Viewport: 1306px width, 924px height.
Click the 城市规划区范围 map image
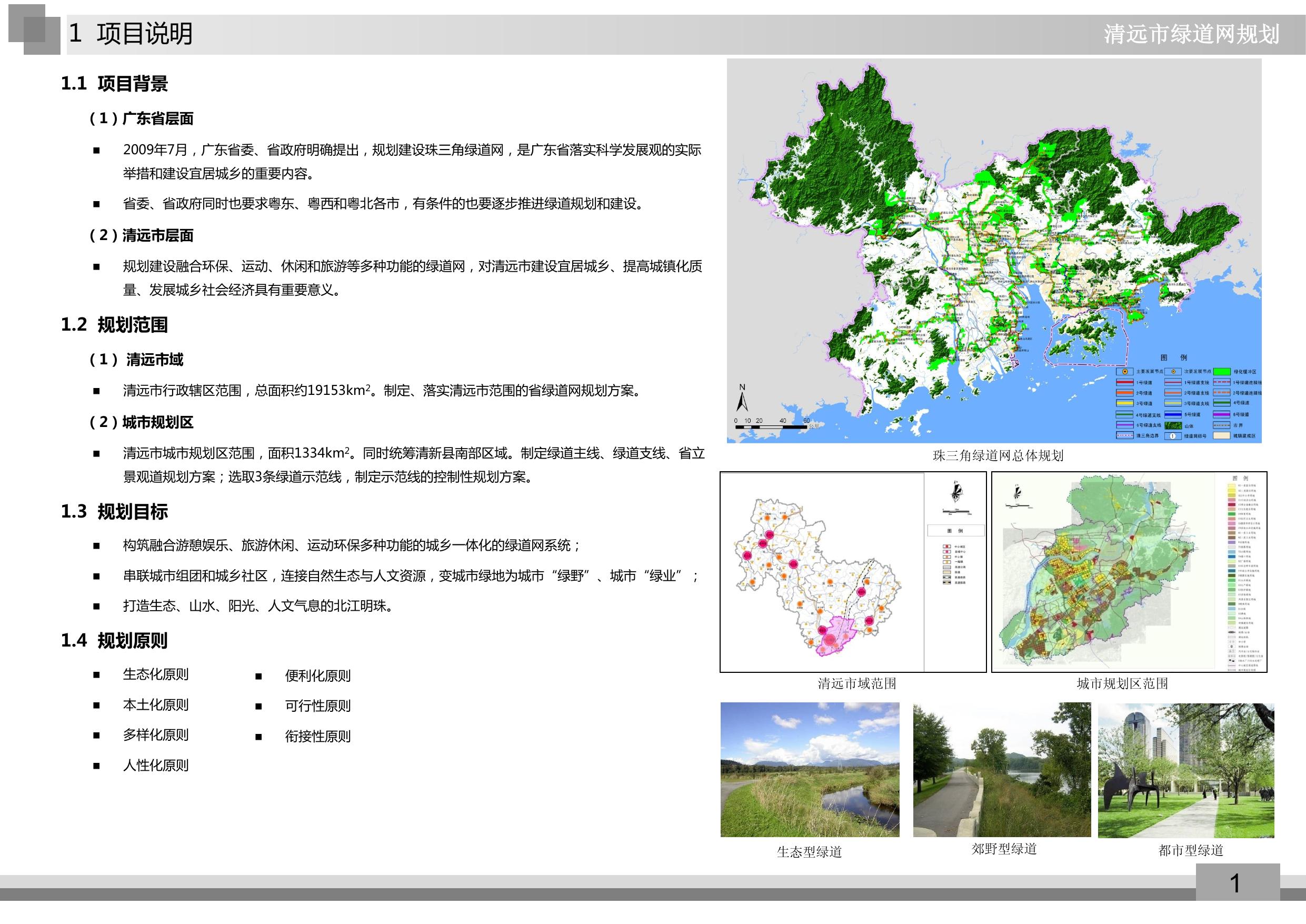pos(1129,572)
